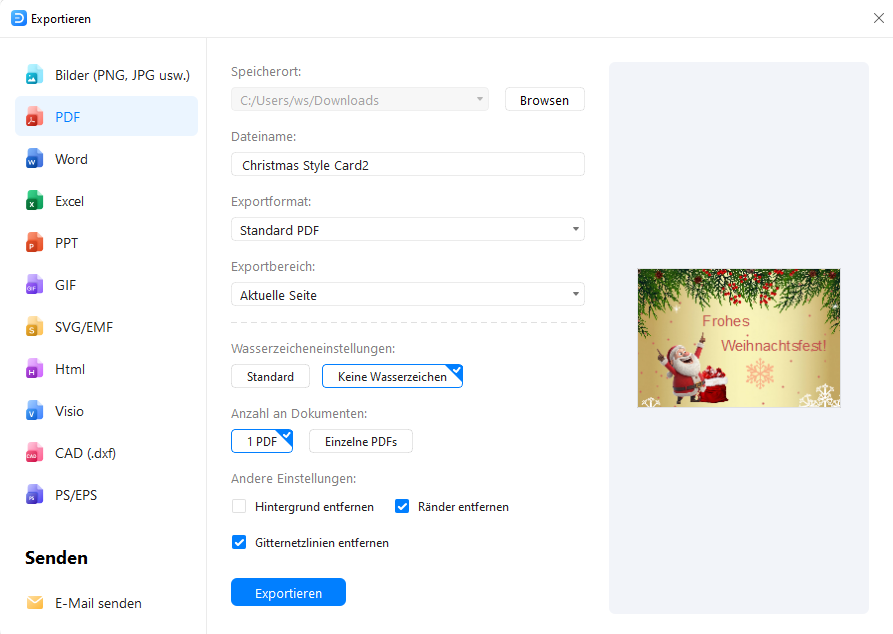Expand the Speicherort path dropdown
The width and height of the screenshot is (893, 634).
[x=480, y=99]
